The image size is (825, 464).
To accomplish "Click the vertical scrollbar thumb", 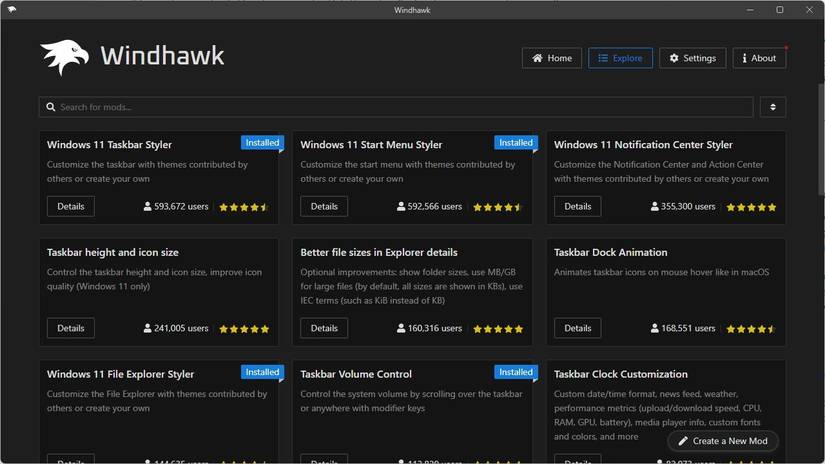I will click(x=821, y=139).
